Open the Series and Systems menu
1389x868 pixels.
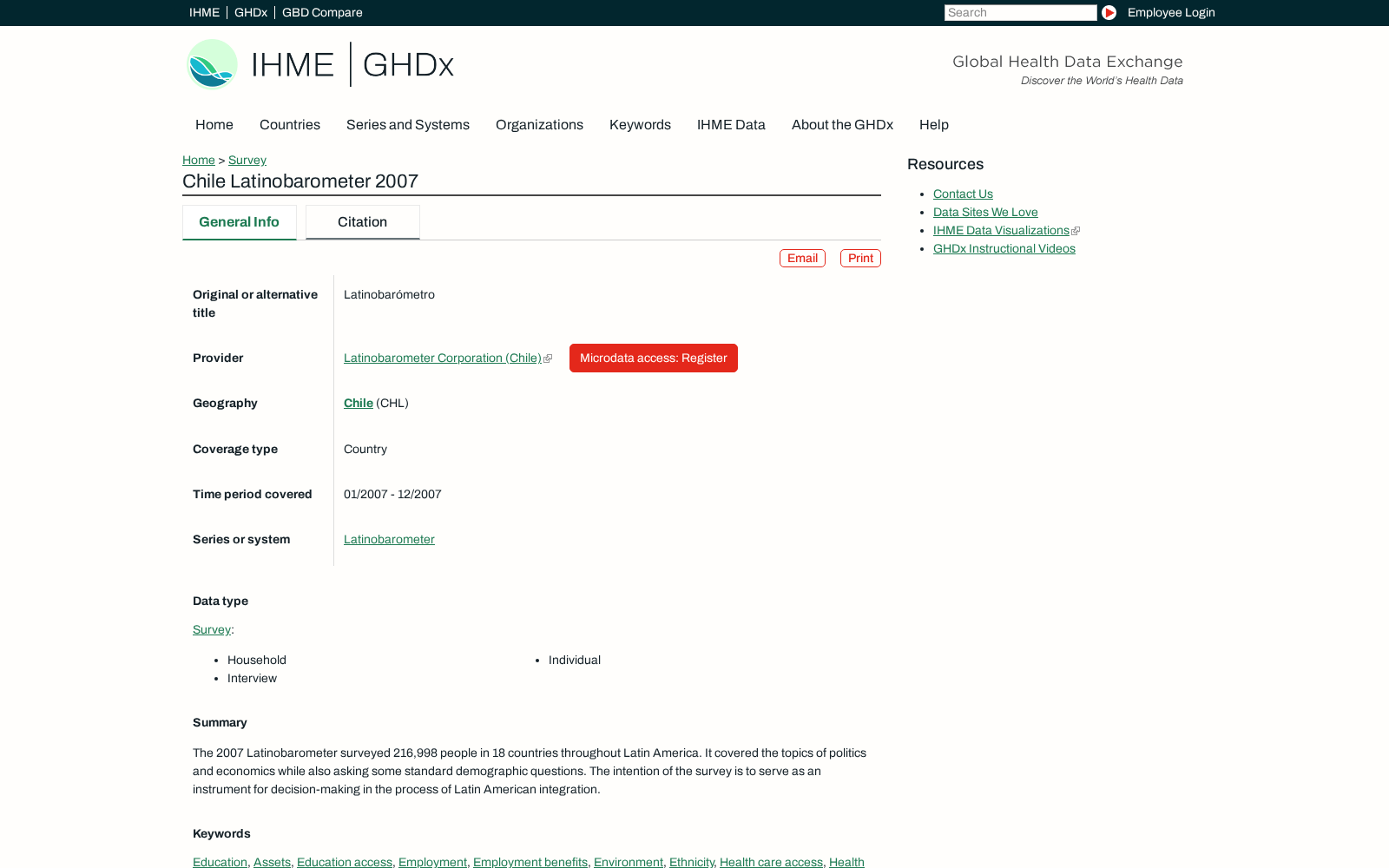(x=408, y=125)
